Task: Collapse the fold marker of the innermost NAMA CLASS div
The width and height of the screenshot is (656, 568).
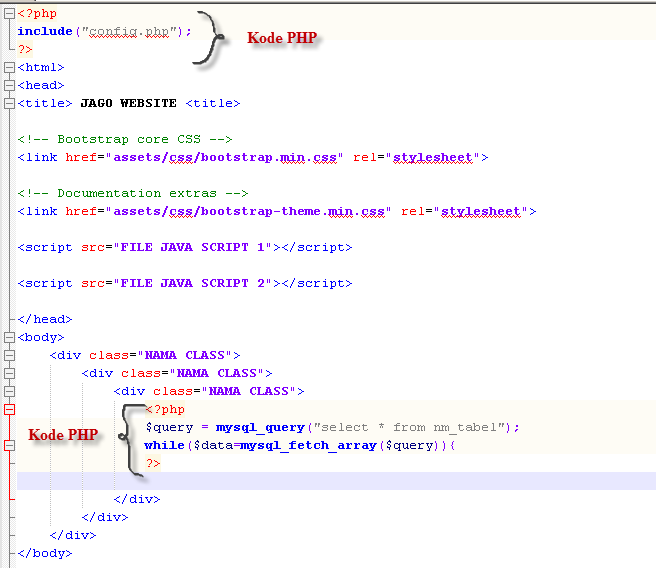Action: 9,391
